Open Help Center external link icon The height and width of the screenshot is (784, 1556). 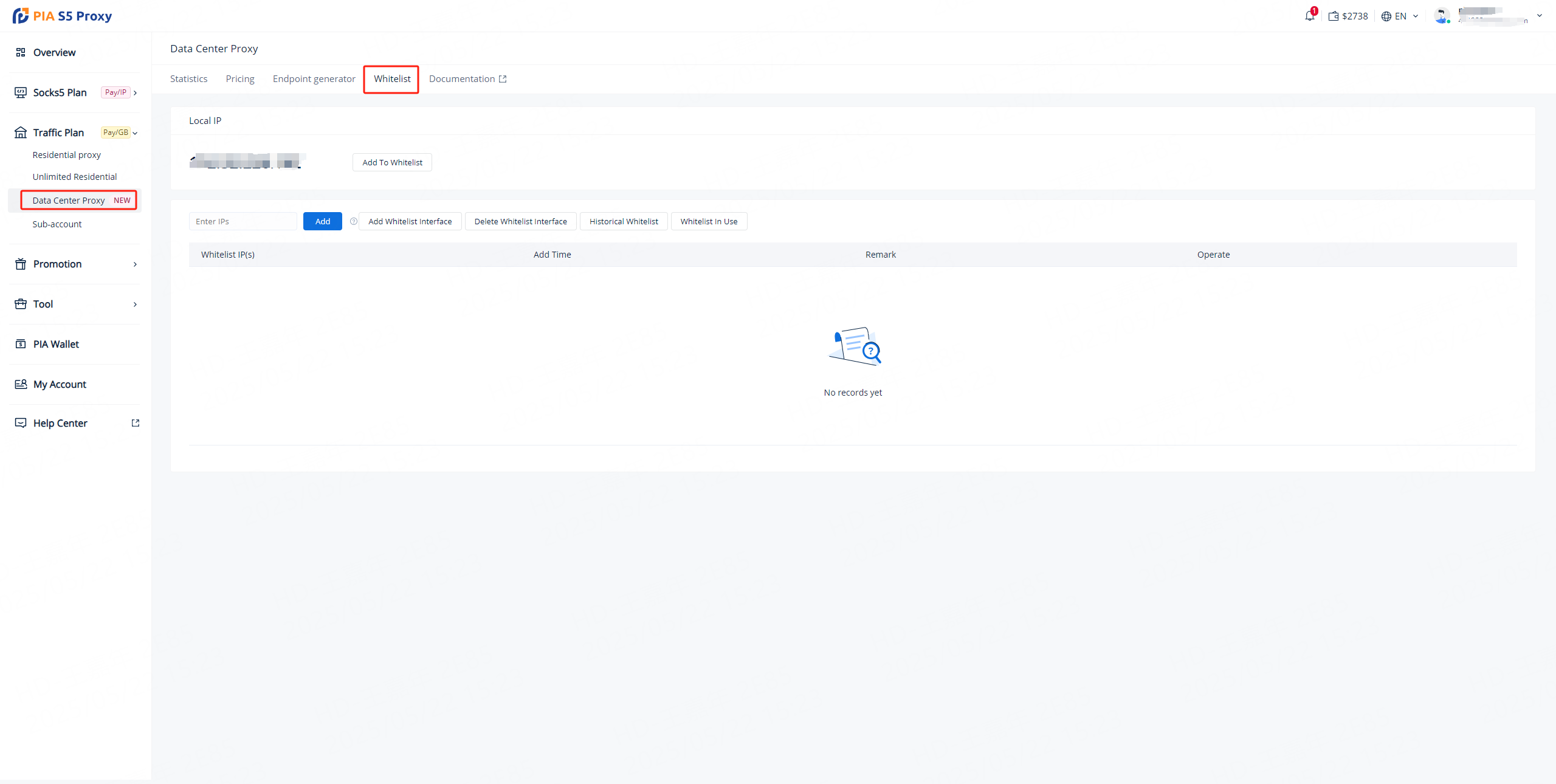pyautogui.click(x=136, y=423)
